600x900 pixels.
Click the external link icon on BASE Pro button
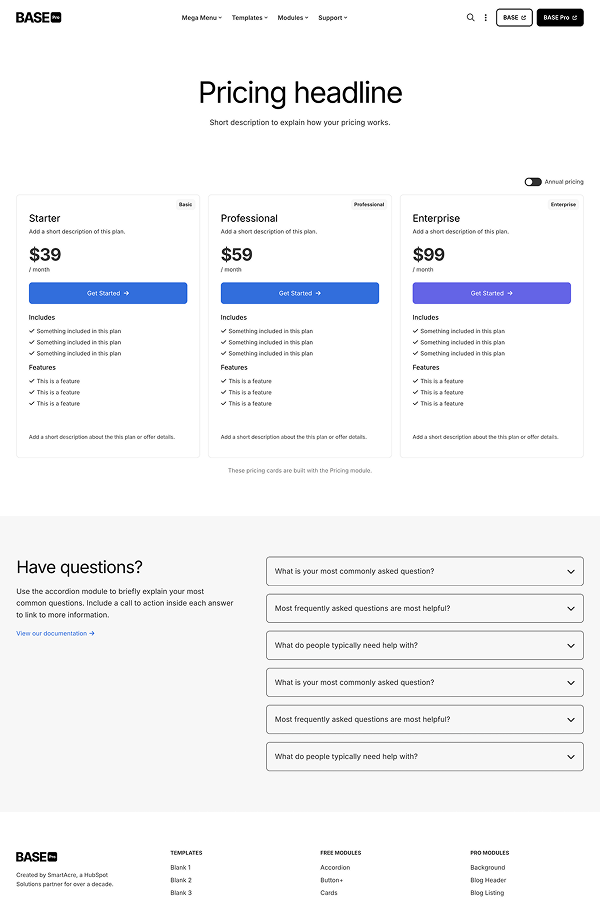pos(573,17)
